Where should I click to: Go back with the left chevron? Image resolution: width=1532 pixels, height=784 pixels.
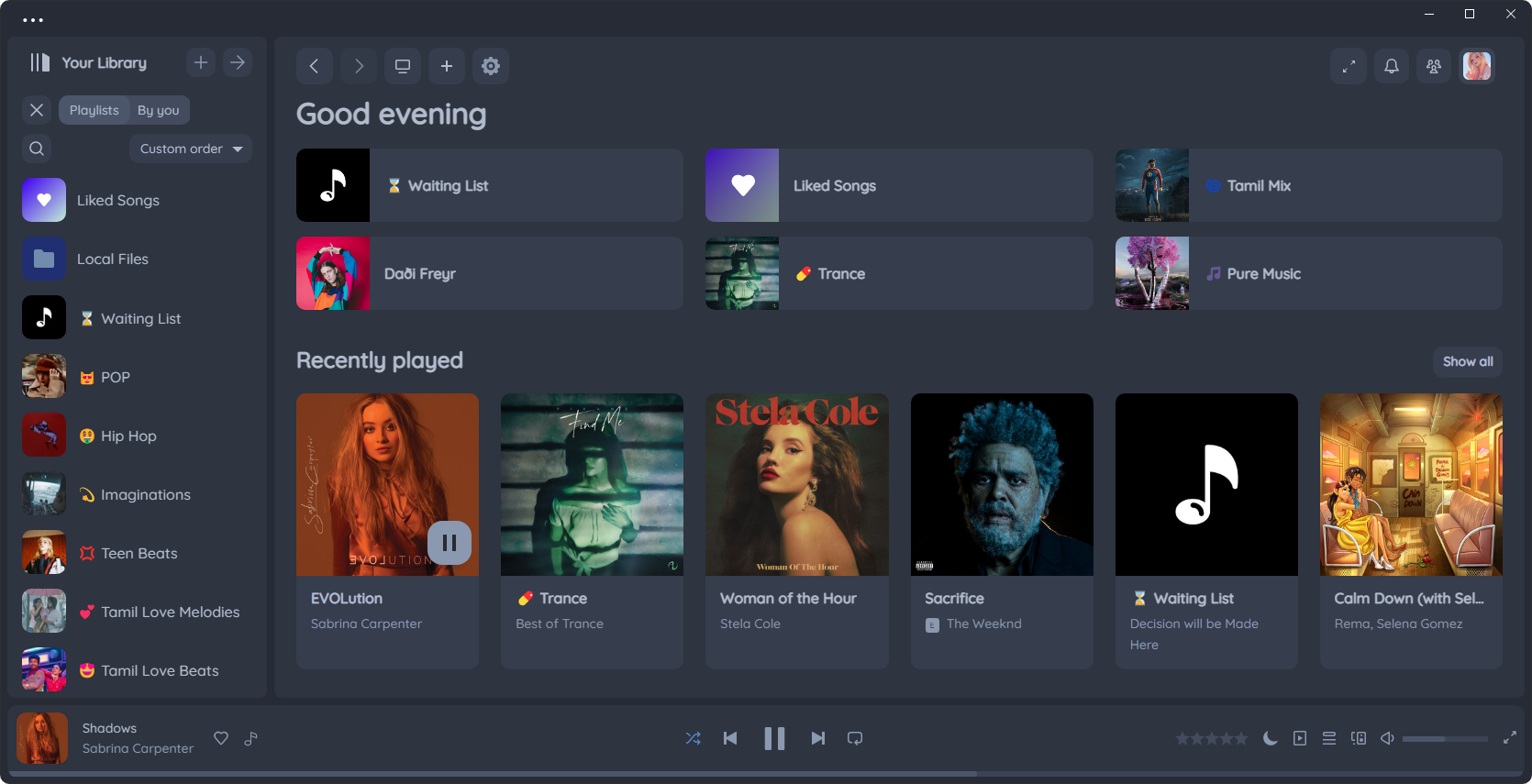click(x=315, y=66)
